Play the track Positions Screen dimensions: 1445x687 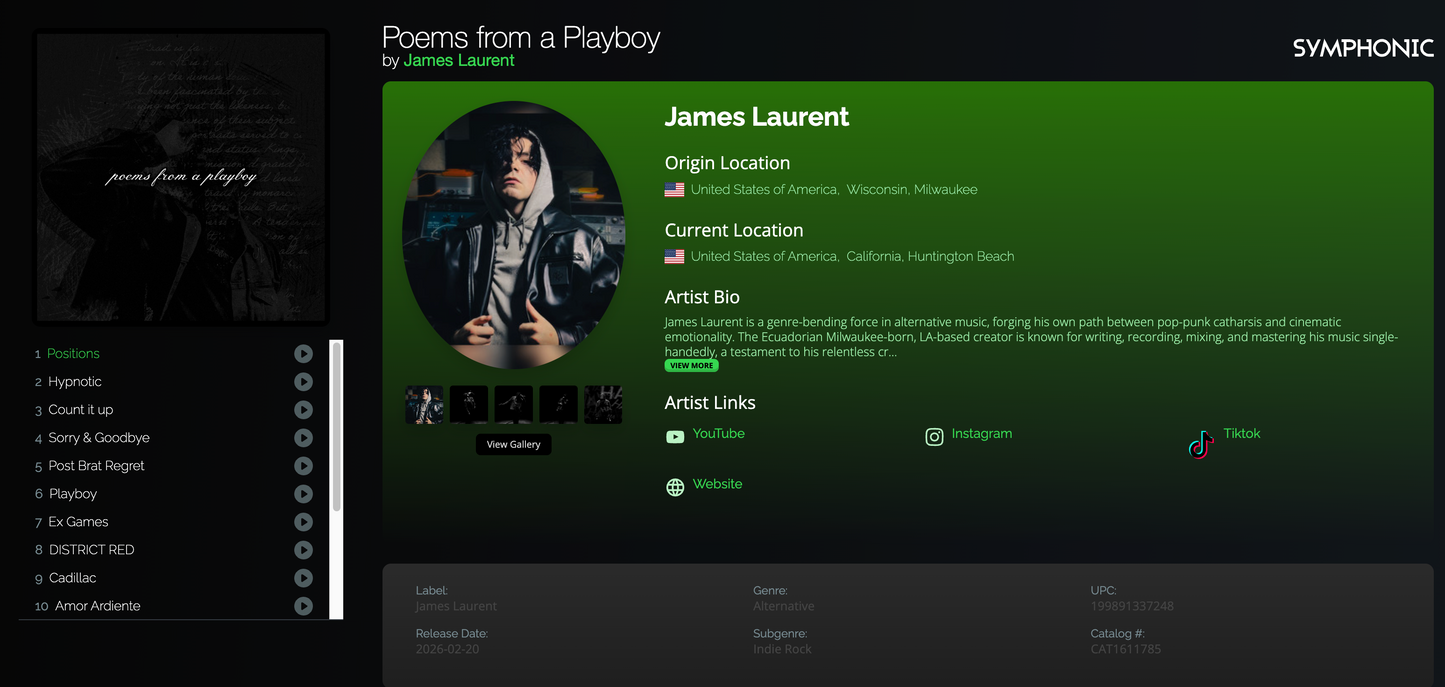[x=303, y=354]
